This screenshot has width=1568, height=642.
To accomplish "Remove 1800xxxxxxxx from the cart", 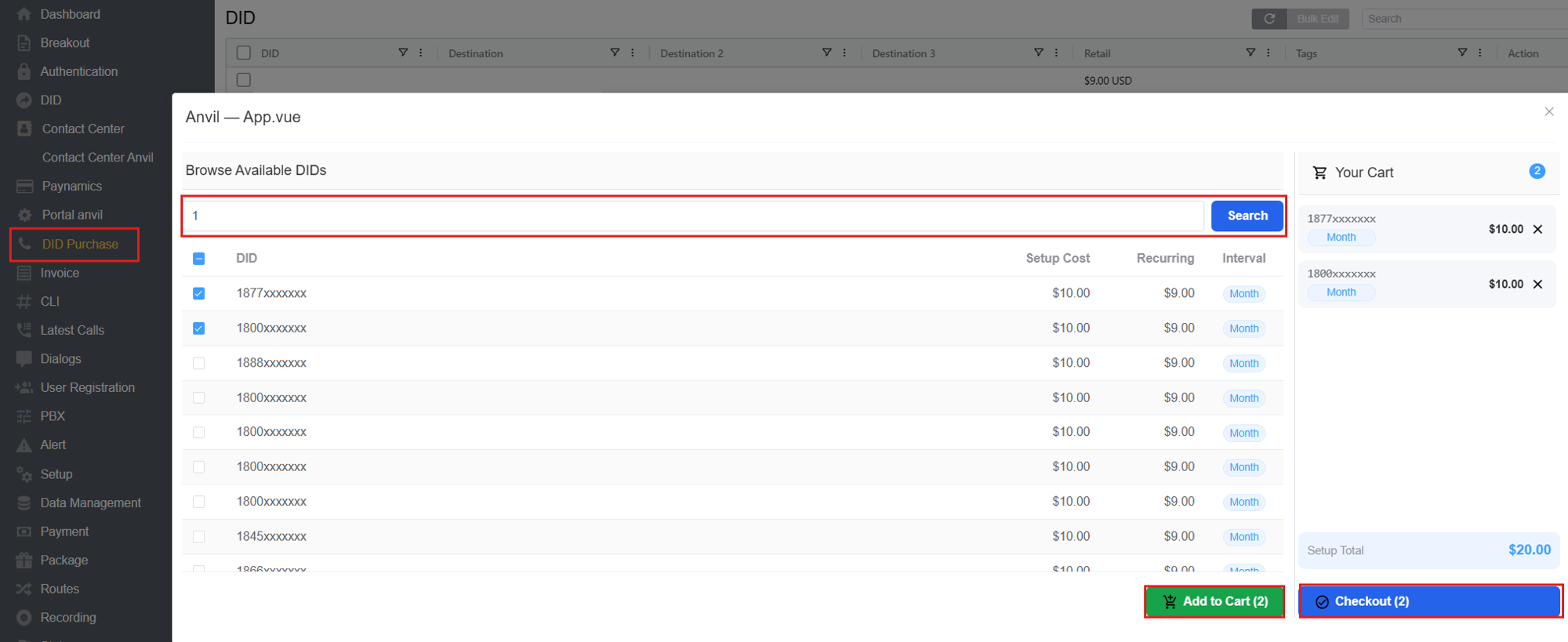I will click(x=1538, y=284).
